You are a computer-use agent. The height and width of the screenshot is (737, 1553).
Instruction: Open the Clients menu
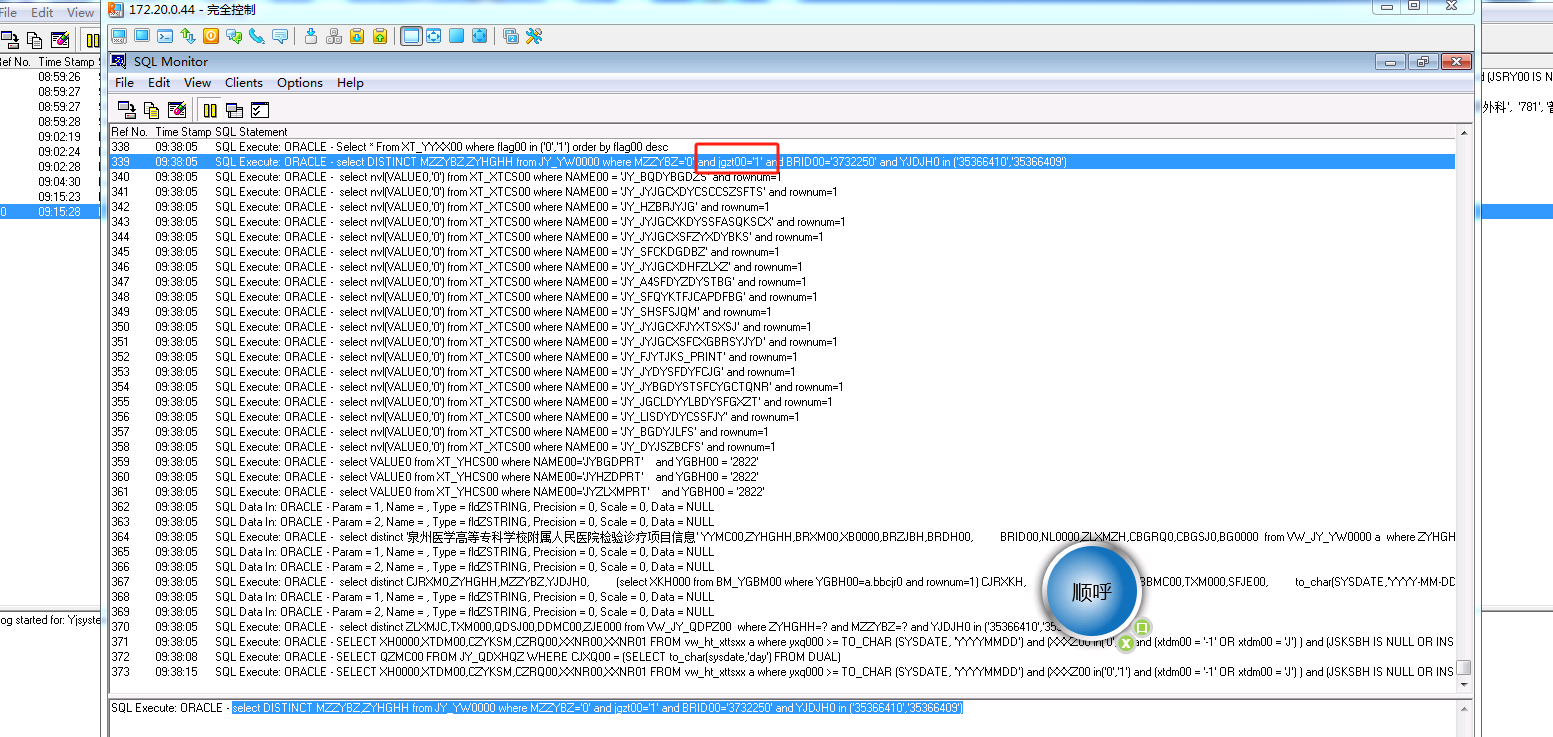coord(244,83)
